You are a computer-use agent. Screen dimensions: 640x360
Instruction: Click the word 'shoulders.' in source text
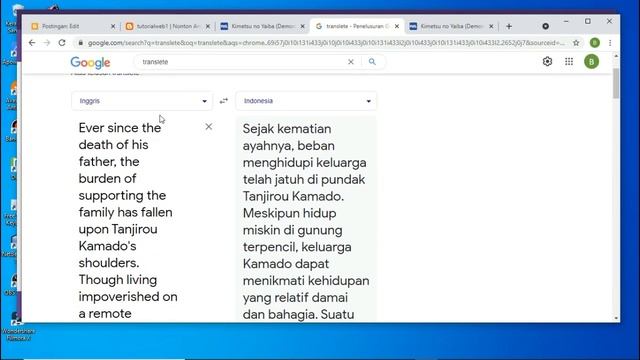[109, 263]
